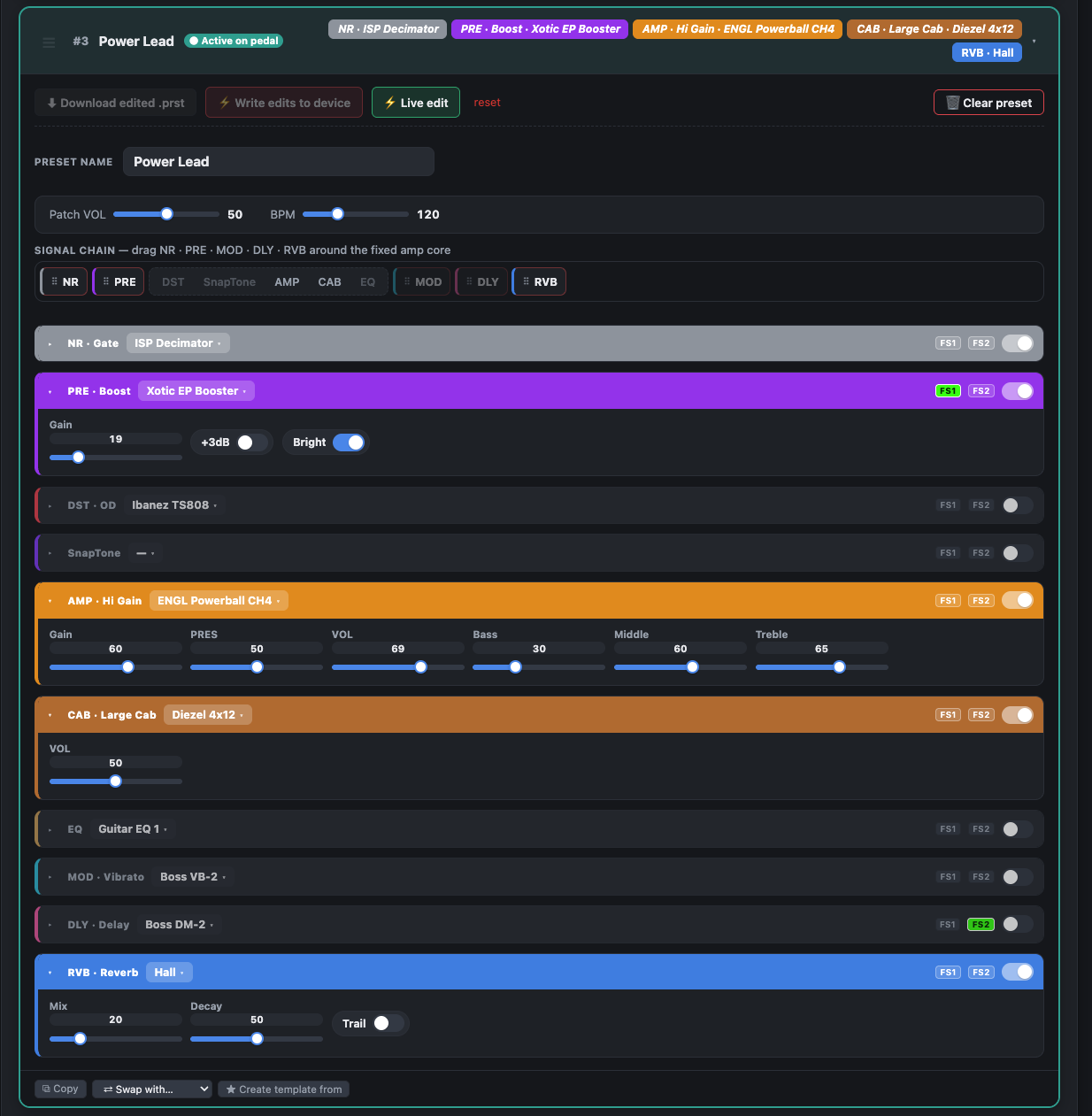Open the Boss VB-2 model dropdown
The height and width of the screenshot is (1116, 1092).
pos(193,877)
